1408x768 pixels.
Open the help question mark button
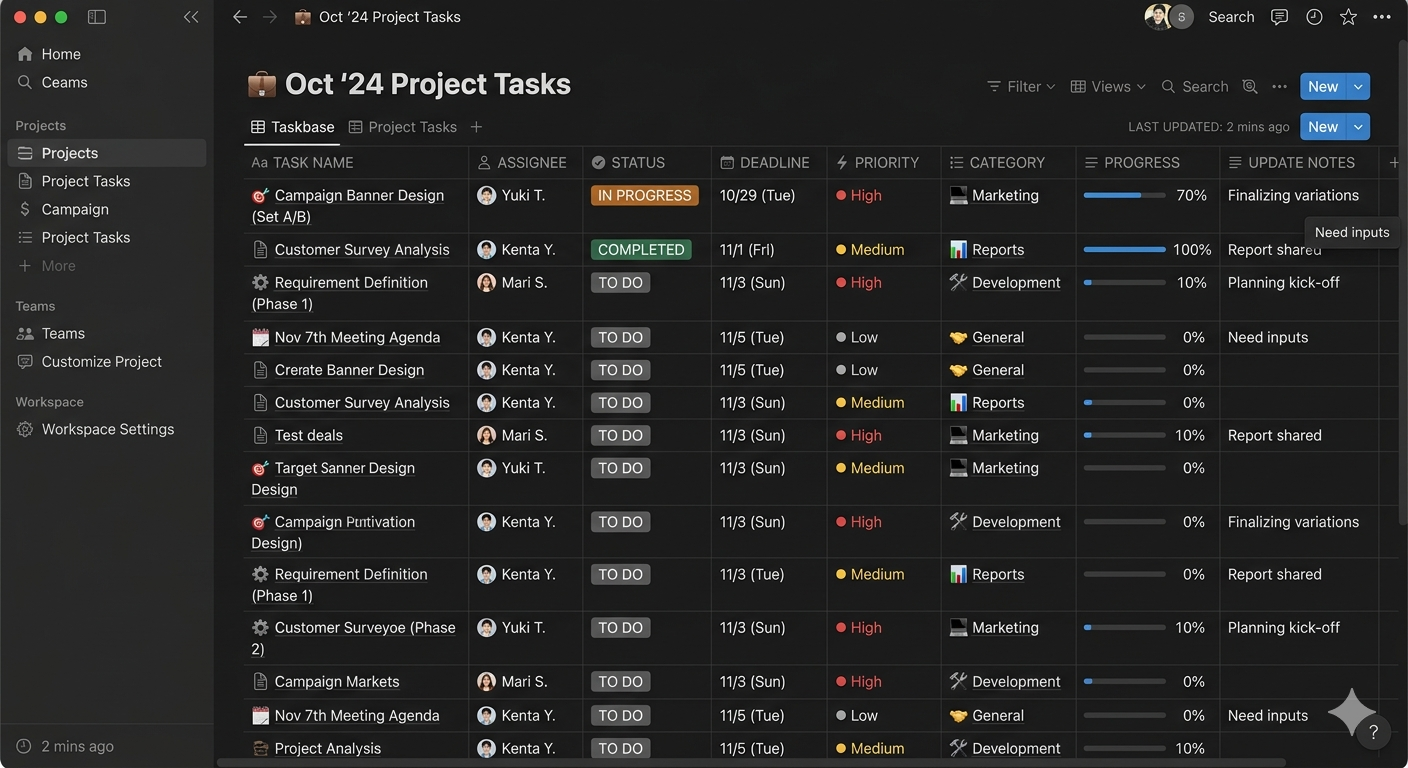coord(1374,732)
